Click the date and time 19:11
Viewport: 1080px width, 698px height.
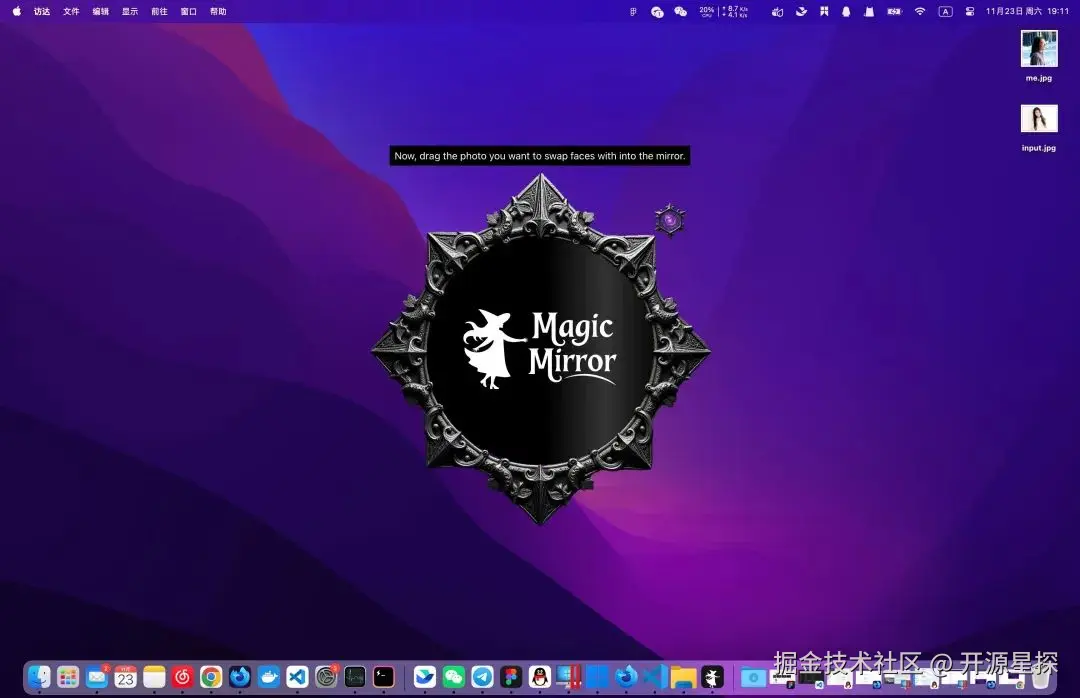pos(1027,11)
